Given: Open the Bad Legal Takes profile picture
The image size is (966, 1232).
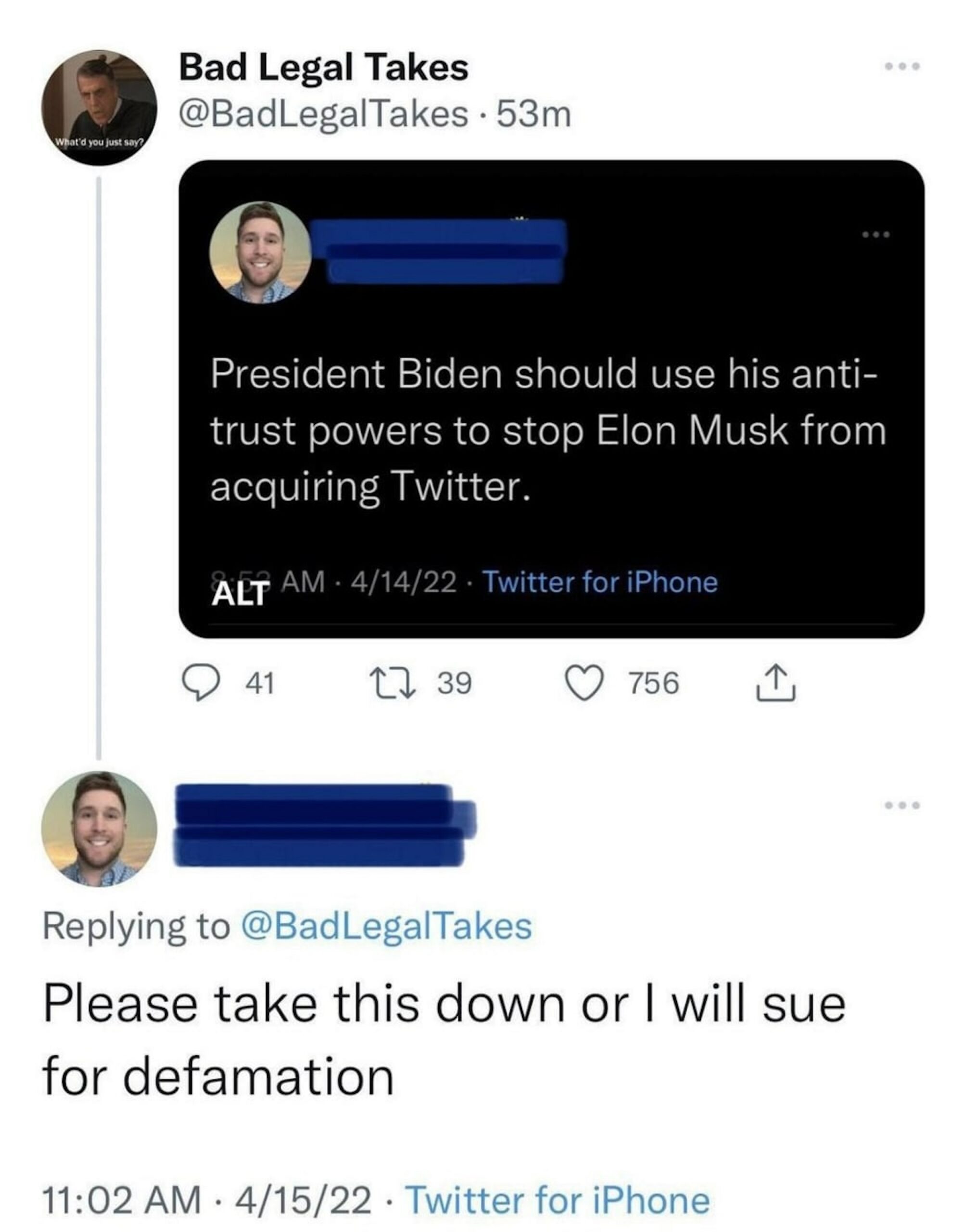Looking at the screenshot, I should 99,107.
